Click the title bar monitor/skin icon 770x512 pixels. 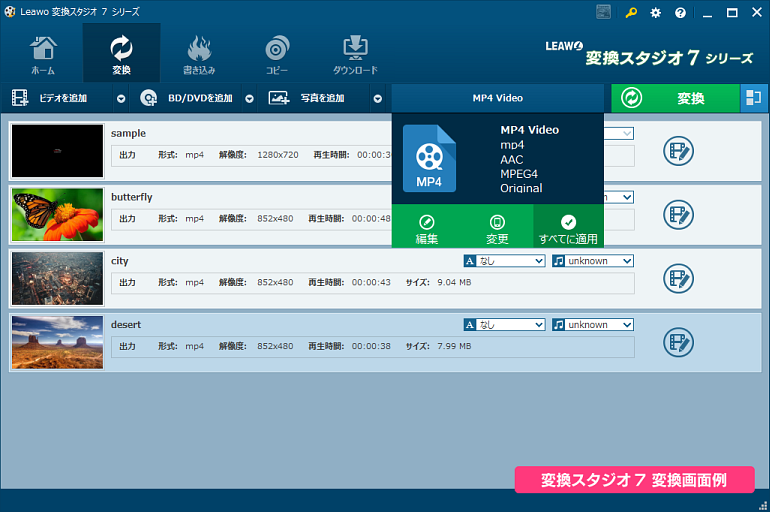click(604, 12)
